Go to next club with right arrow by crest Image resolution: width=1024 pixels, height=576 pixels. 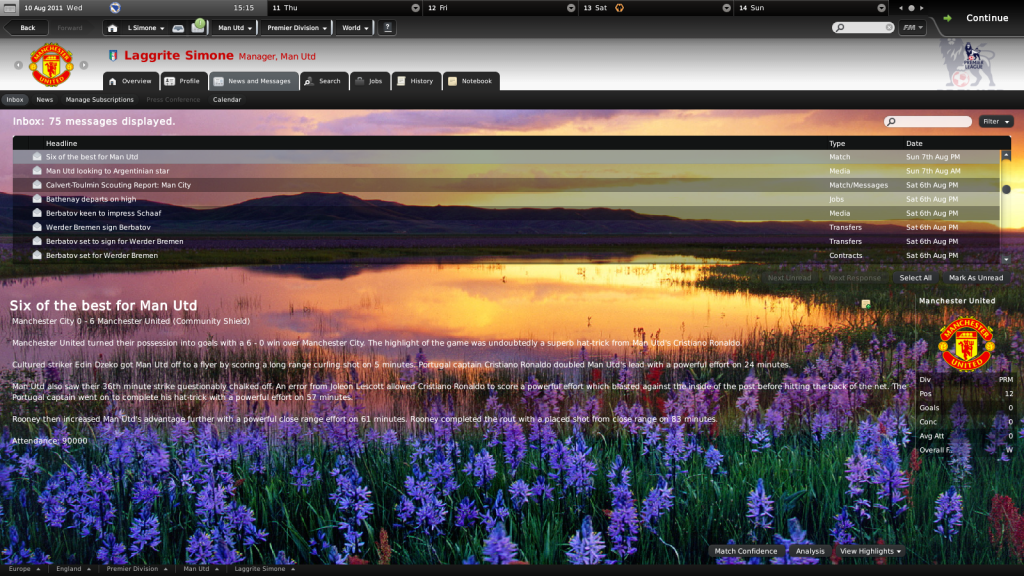[84, 65]
